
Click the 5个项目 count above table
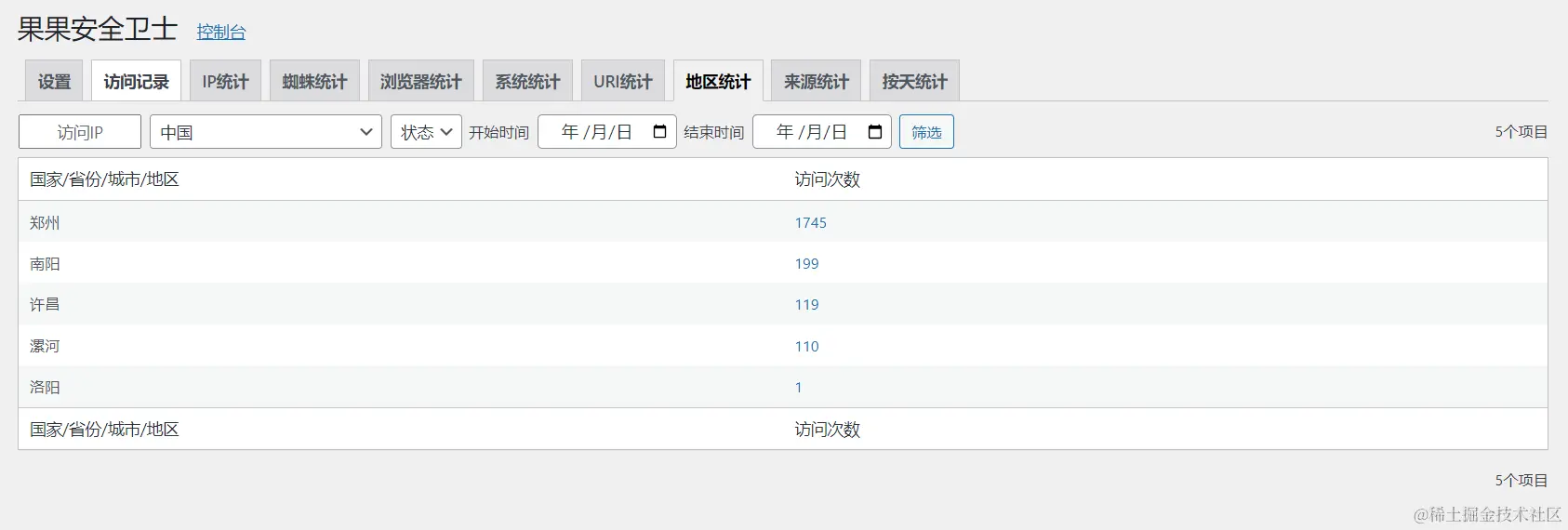(1521, 132)
